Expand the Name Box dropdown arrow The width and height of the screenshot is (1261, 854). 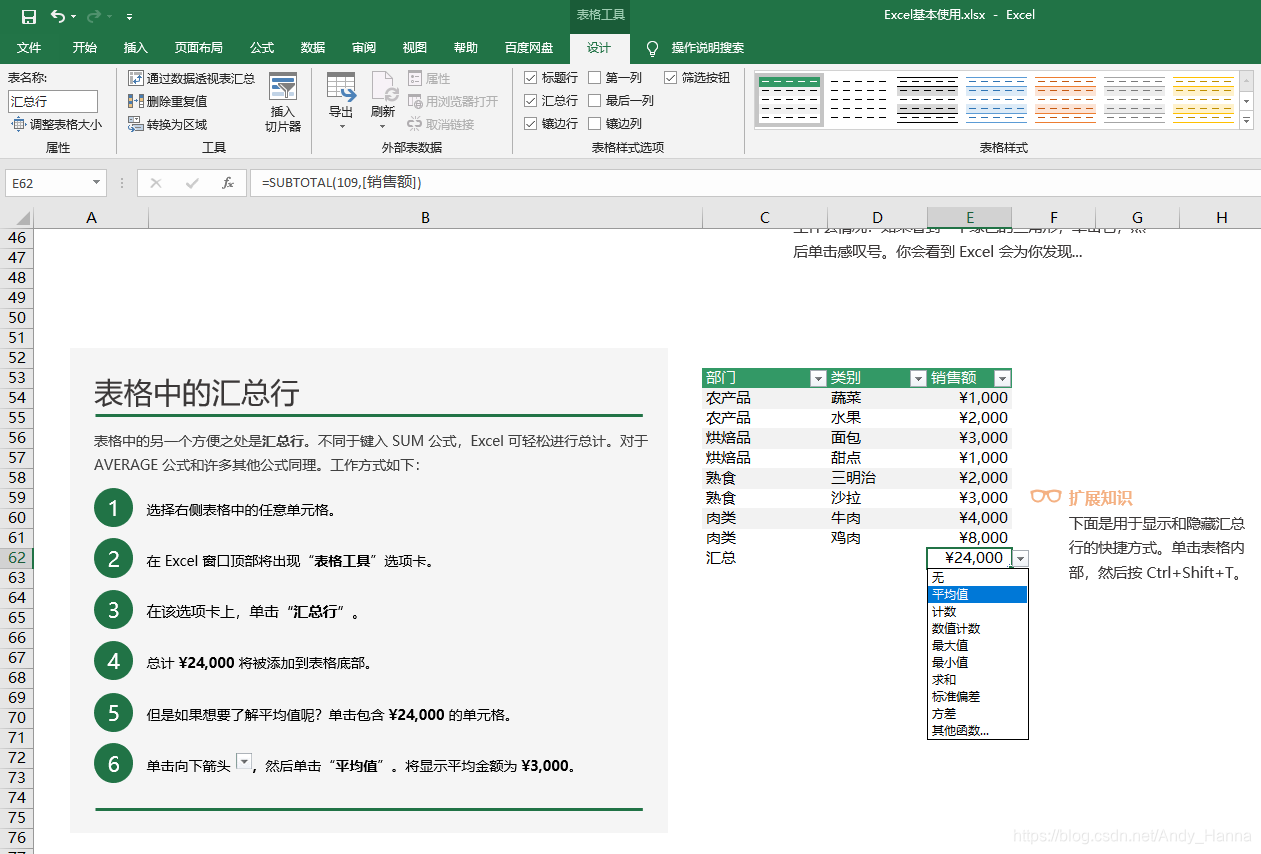click(x=97, y=183)
